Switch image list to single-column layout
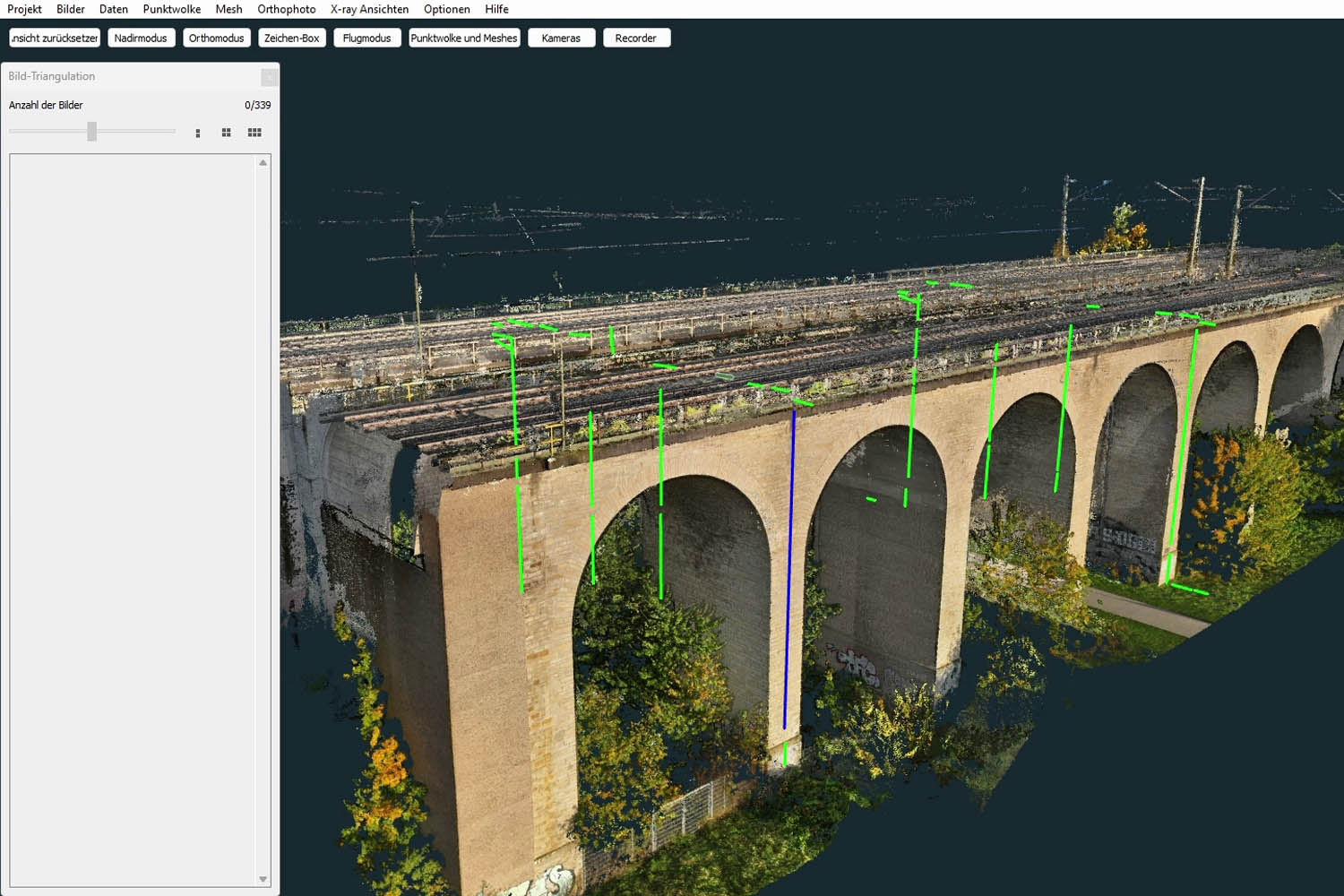This screenshot has height=896, width=1344. coord(198,133)
